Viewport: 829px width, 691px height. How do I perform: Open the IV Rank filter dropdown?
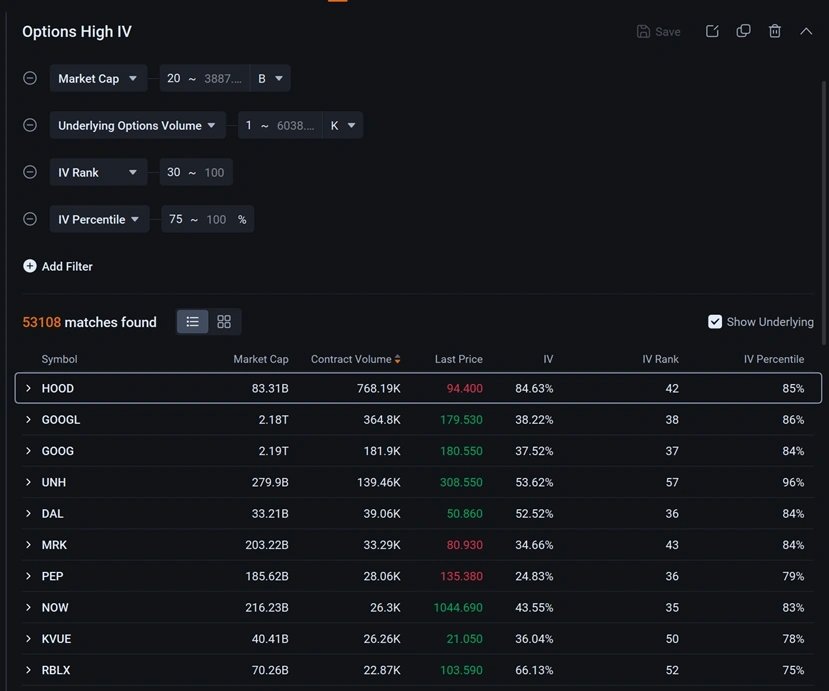98,172
